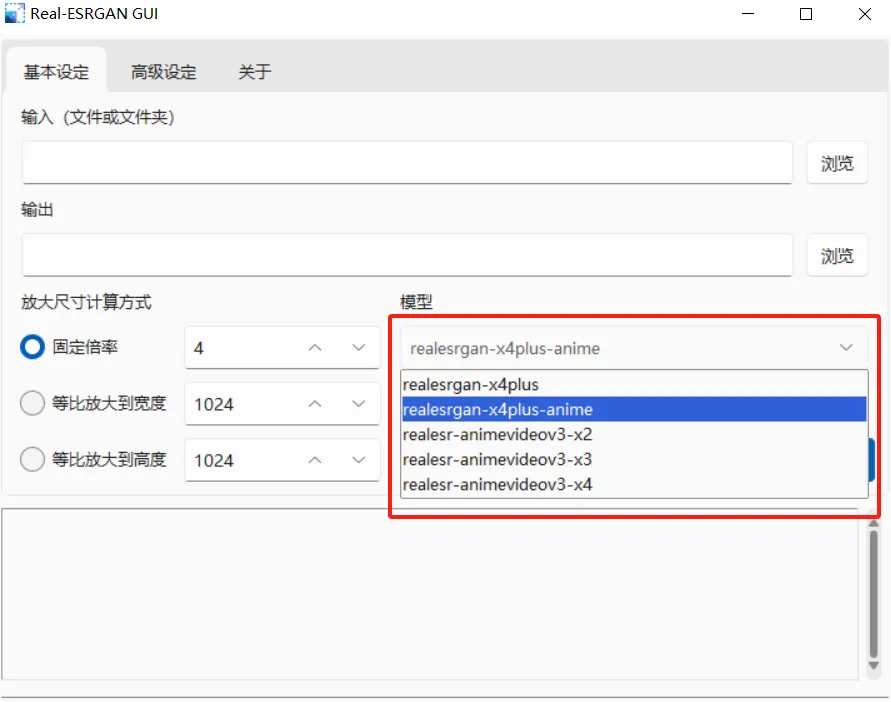Choose realesrgan-x4plus-anime from the model list
The width and height of the screenshot is (891, 702).
634,409
